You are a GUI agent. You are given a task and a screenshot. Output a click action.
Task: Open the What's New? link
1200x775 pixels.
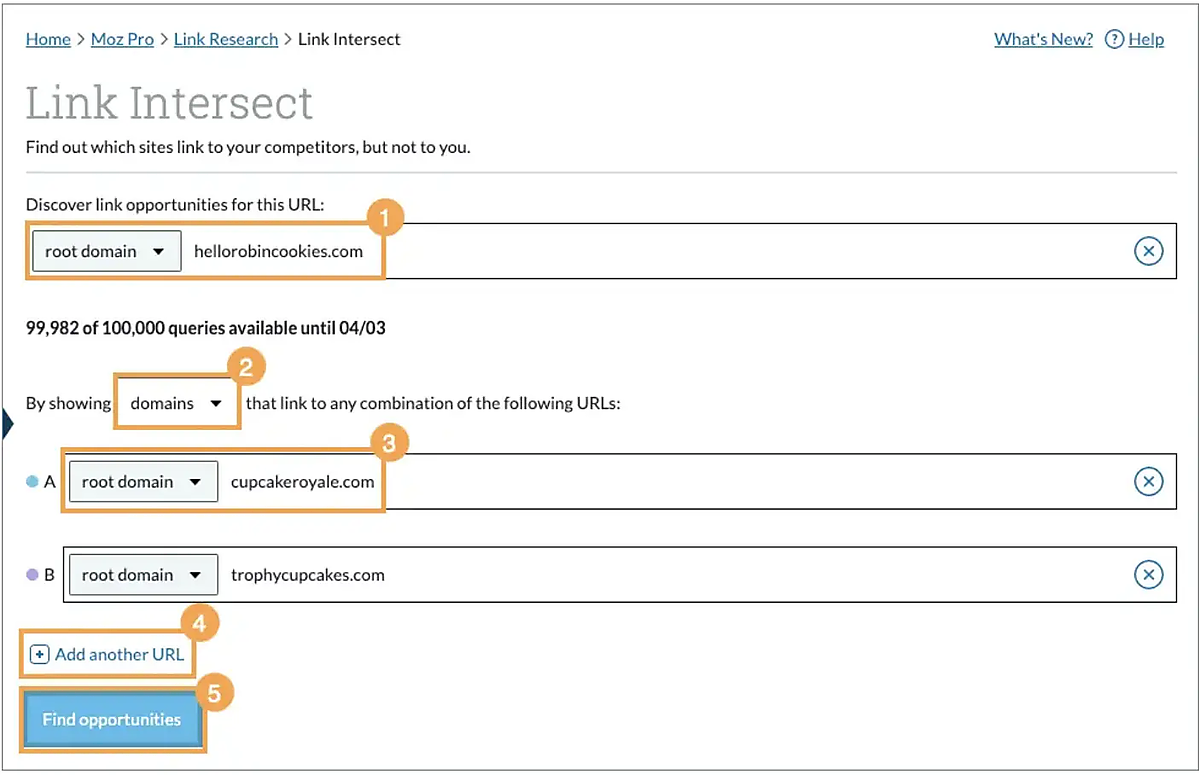point(1043,39)
